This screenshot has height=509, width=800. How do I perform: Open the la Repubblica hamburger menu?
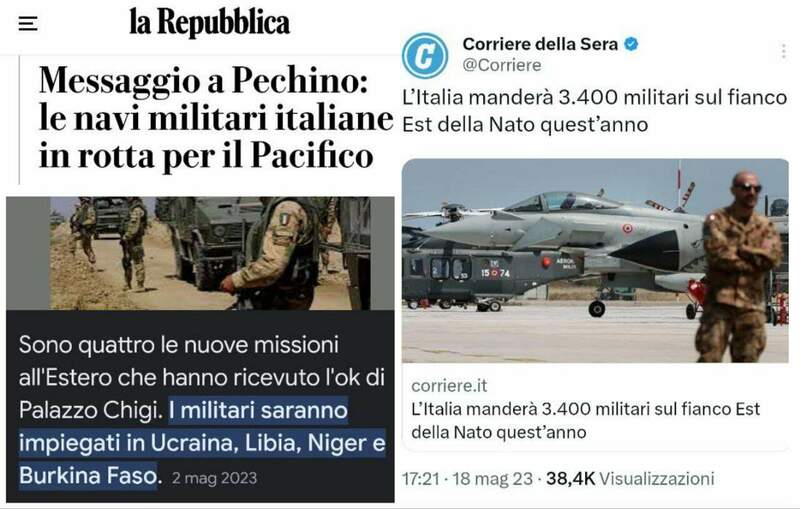(x=28, y=23)
